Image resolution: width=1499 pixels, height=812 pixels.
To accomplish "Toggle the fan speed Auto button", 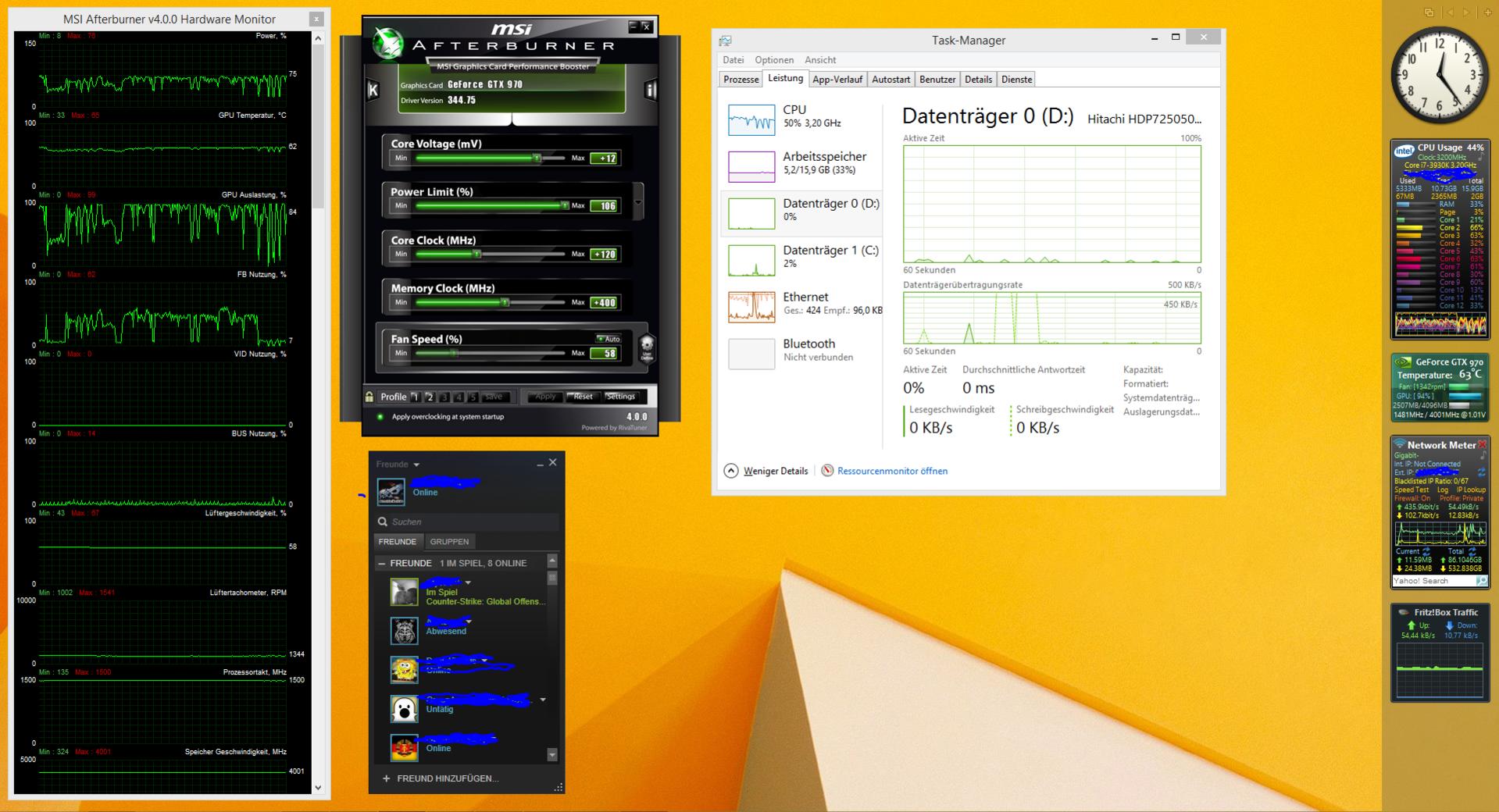I will click(x=608, y=339).
